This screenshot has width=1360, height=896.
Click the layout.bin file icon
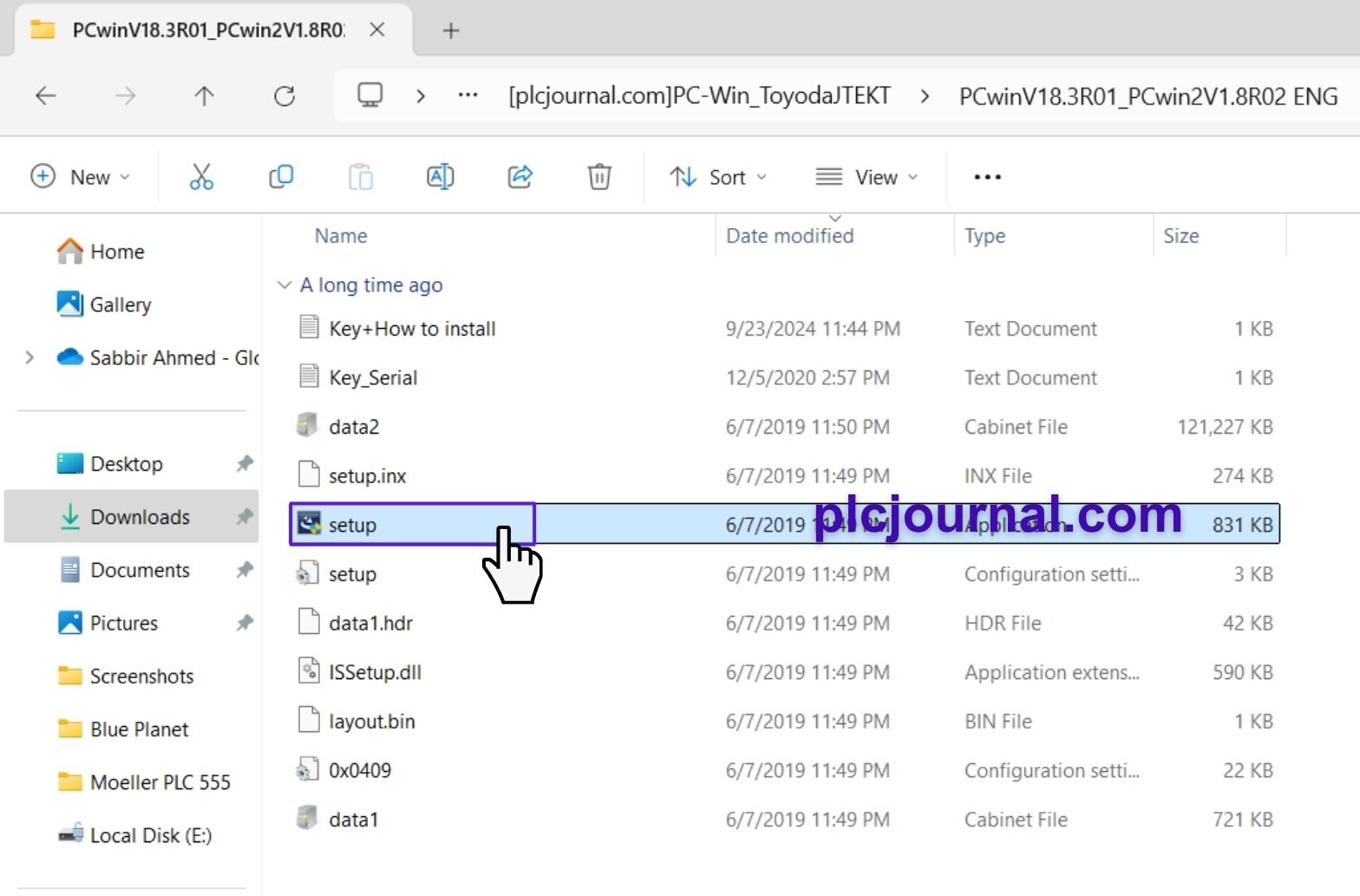(x=308, y=720)
